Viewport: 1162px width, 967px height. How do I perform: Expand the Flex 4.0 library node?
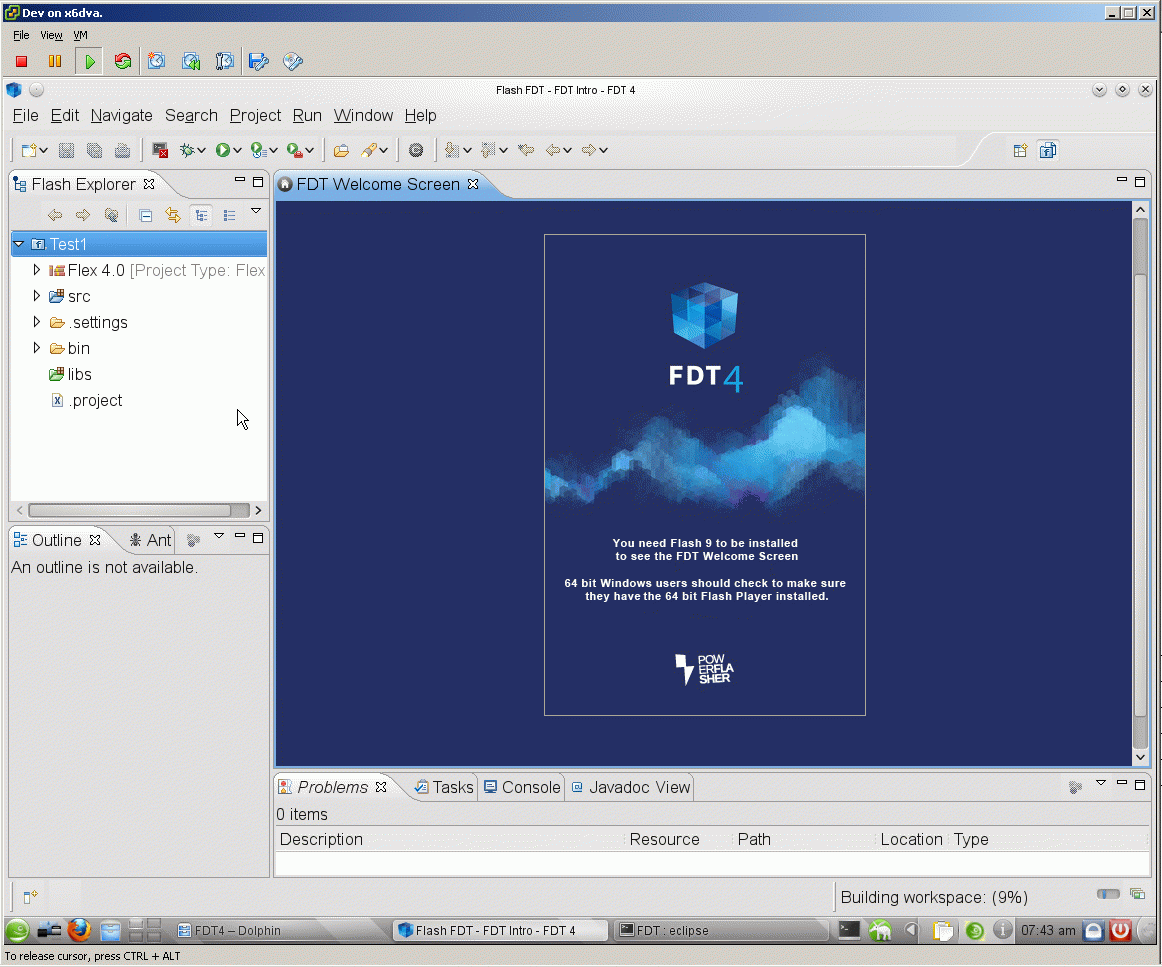36,270
